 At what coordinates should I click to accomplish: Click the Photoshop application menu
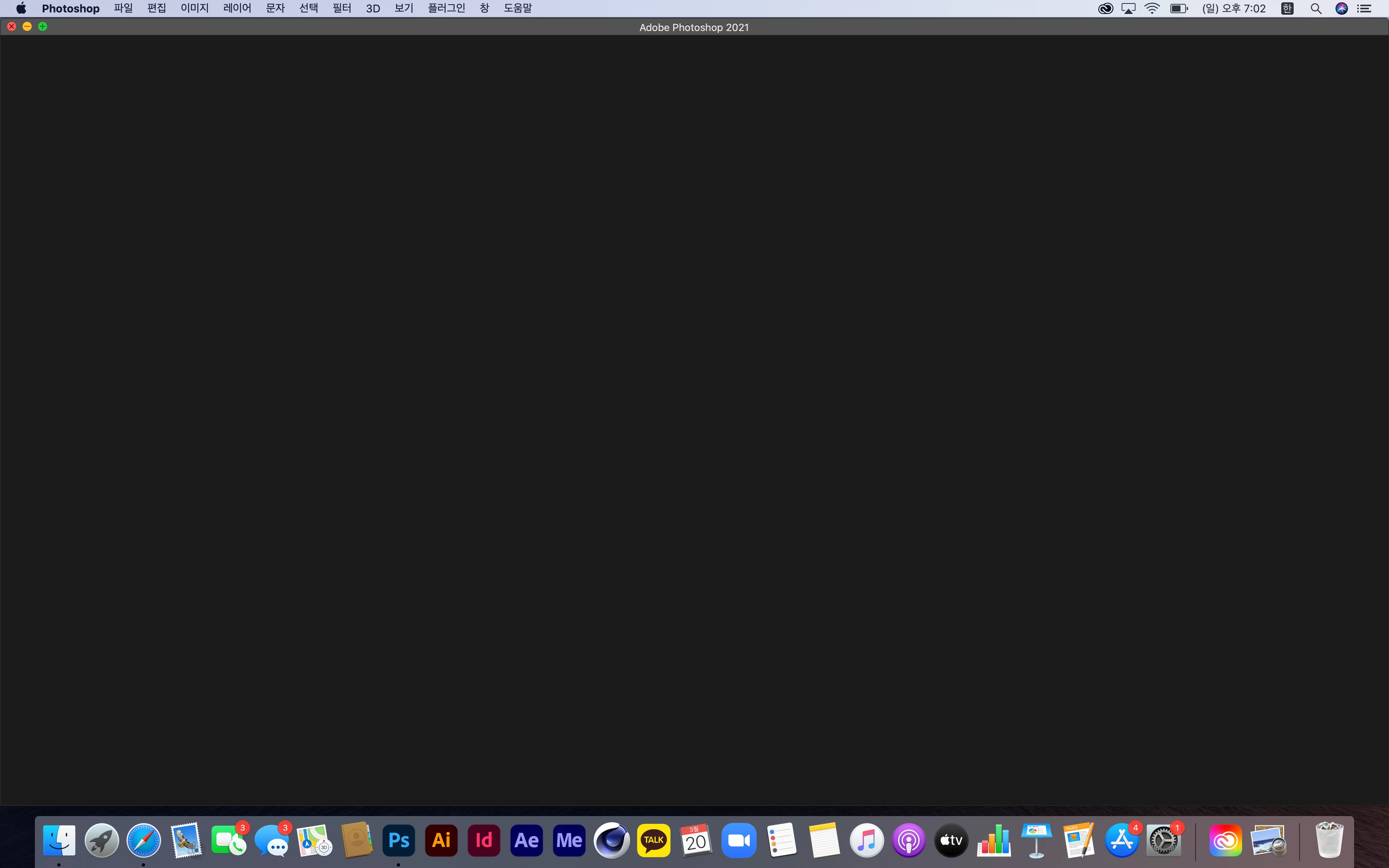click(71, 9)
